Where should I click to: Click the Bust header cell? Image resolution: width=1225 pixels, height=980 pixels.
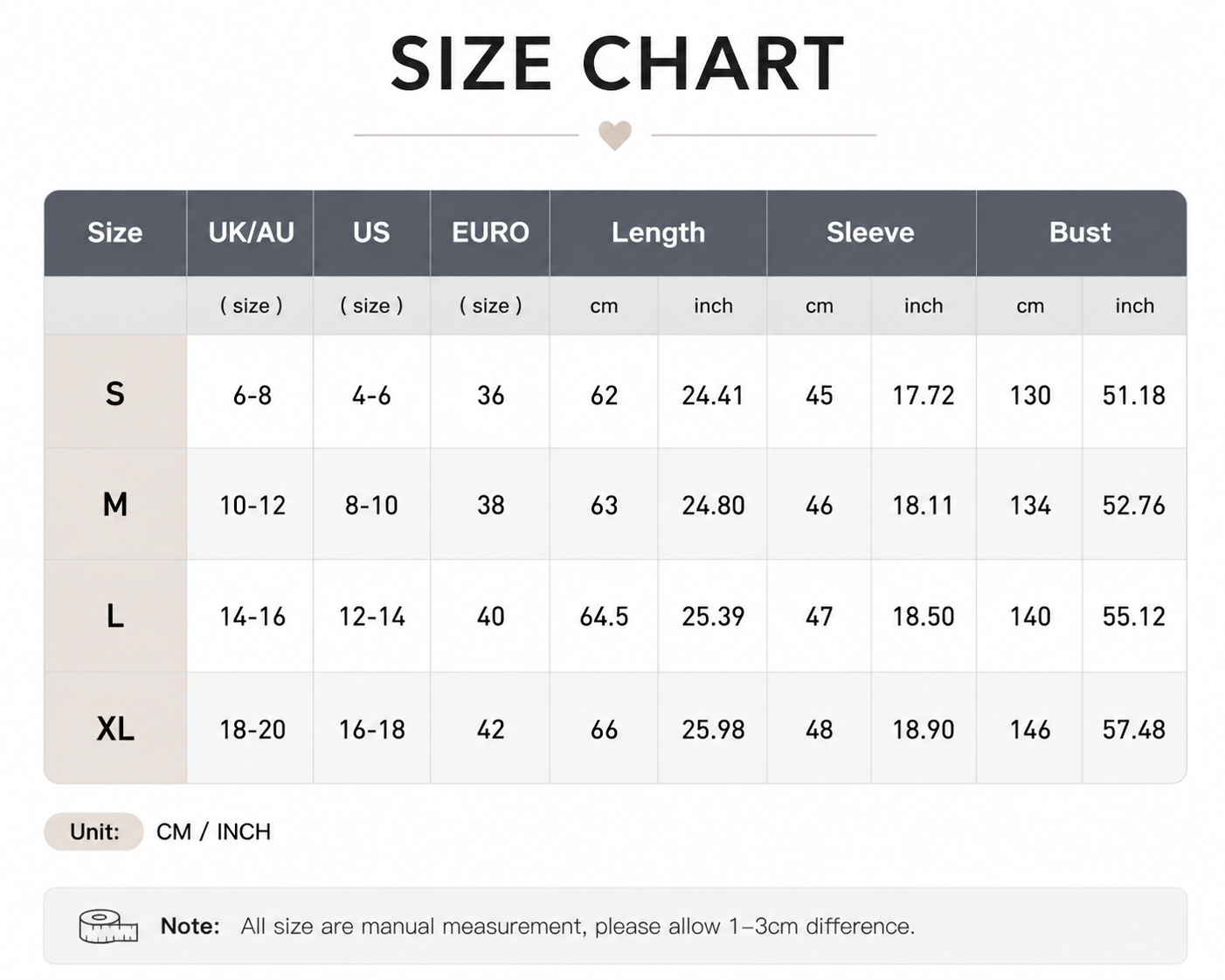tap(1081, 232)
